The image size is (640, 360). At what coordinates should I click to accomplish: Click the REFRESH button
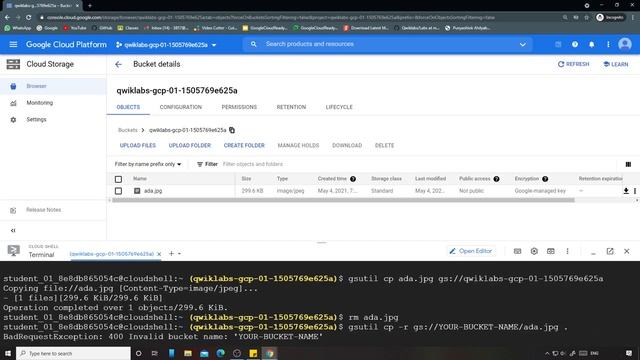pyautogui.click(x=573, y=64)
